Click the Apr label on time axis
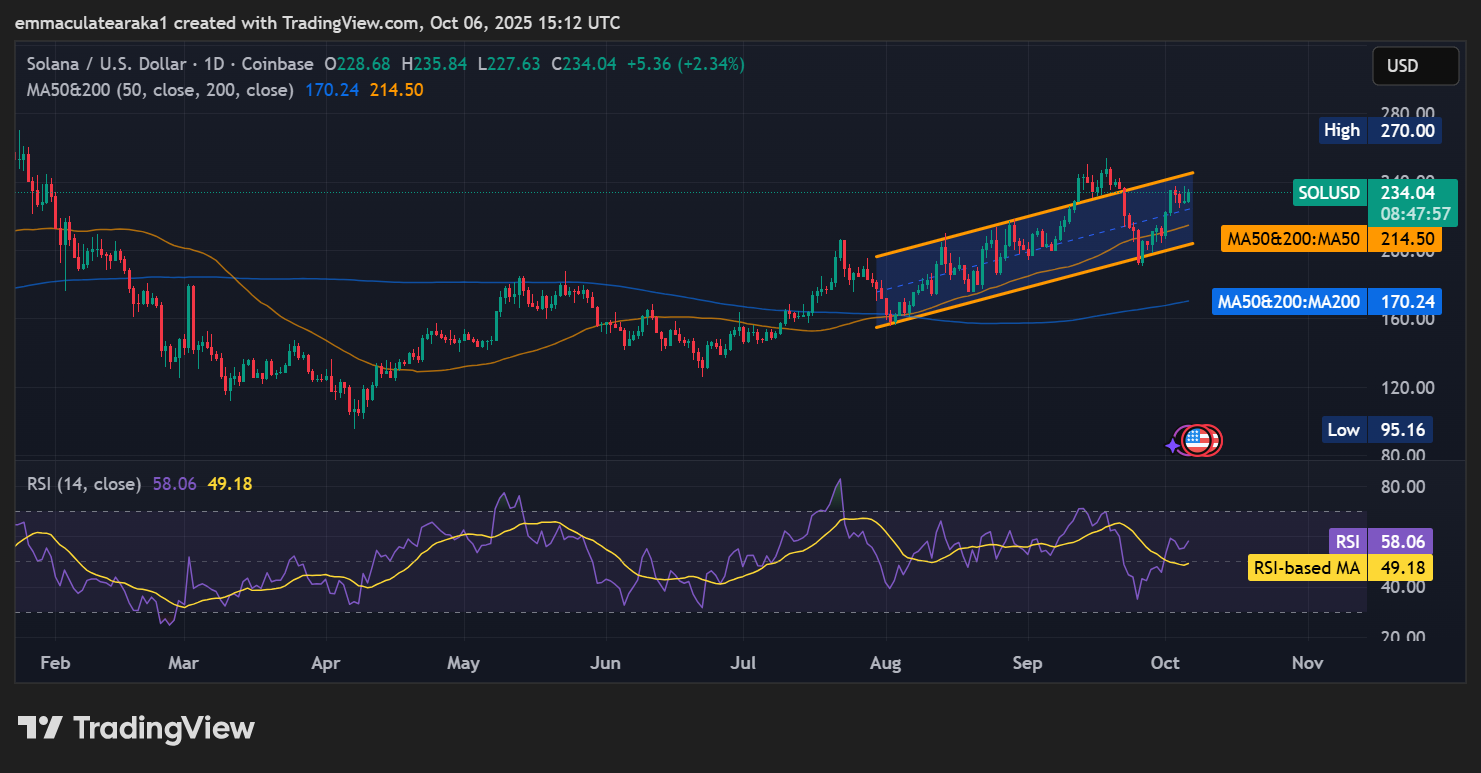Screen dimensions: 1481x773 click(x=326, y=663)
